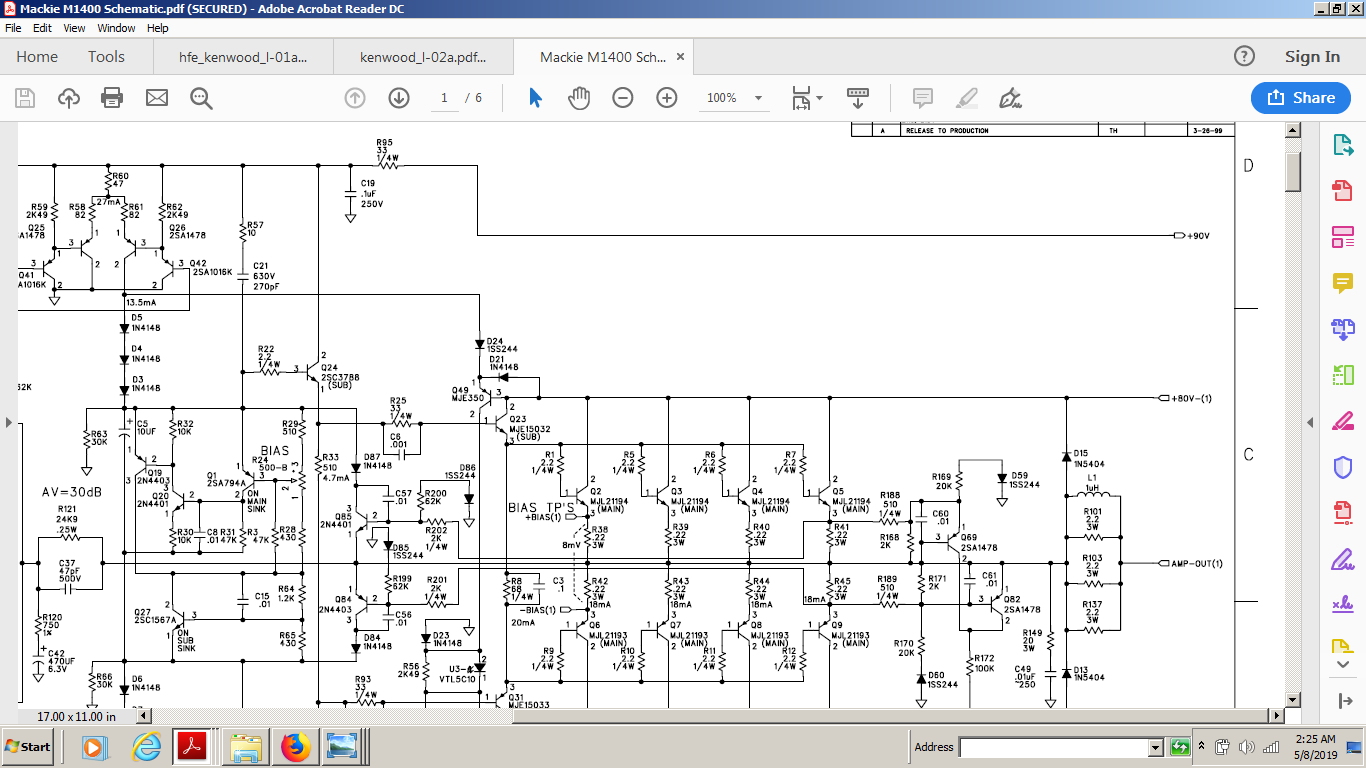1366x768 pixels.
Task: Click the page number input field
Action: click(444, 98)
